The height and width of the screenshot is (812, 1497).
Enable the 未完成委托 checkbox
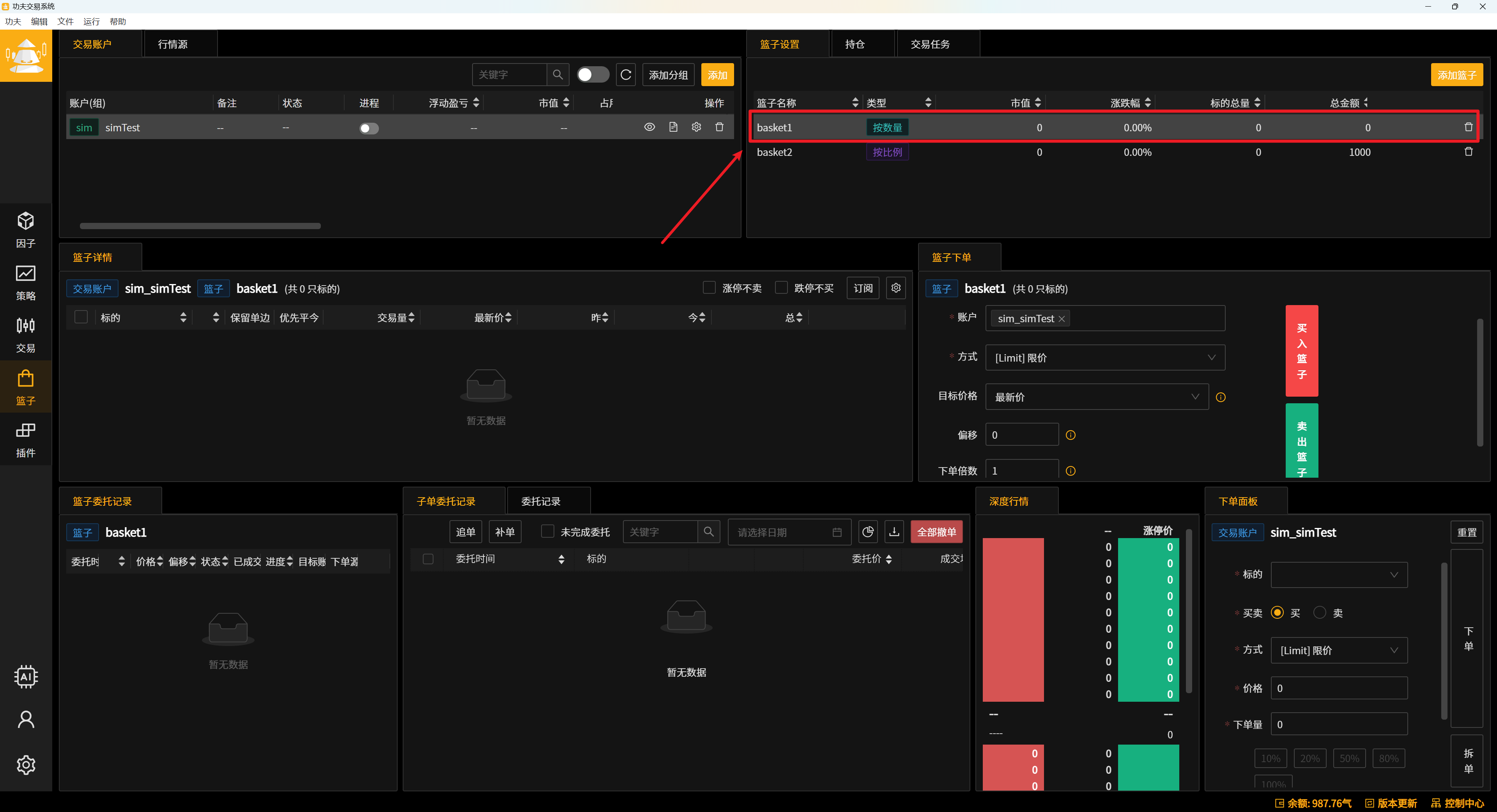coord(547,532)
